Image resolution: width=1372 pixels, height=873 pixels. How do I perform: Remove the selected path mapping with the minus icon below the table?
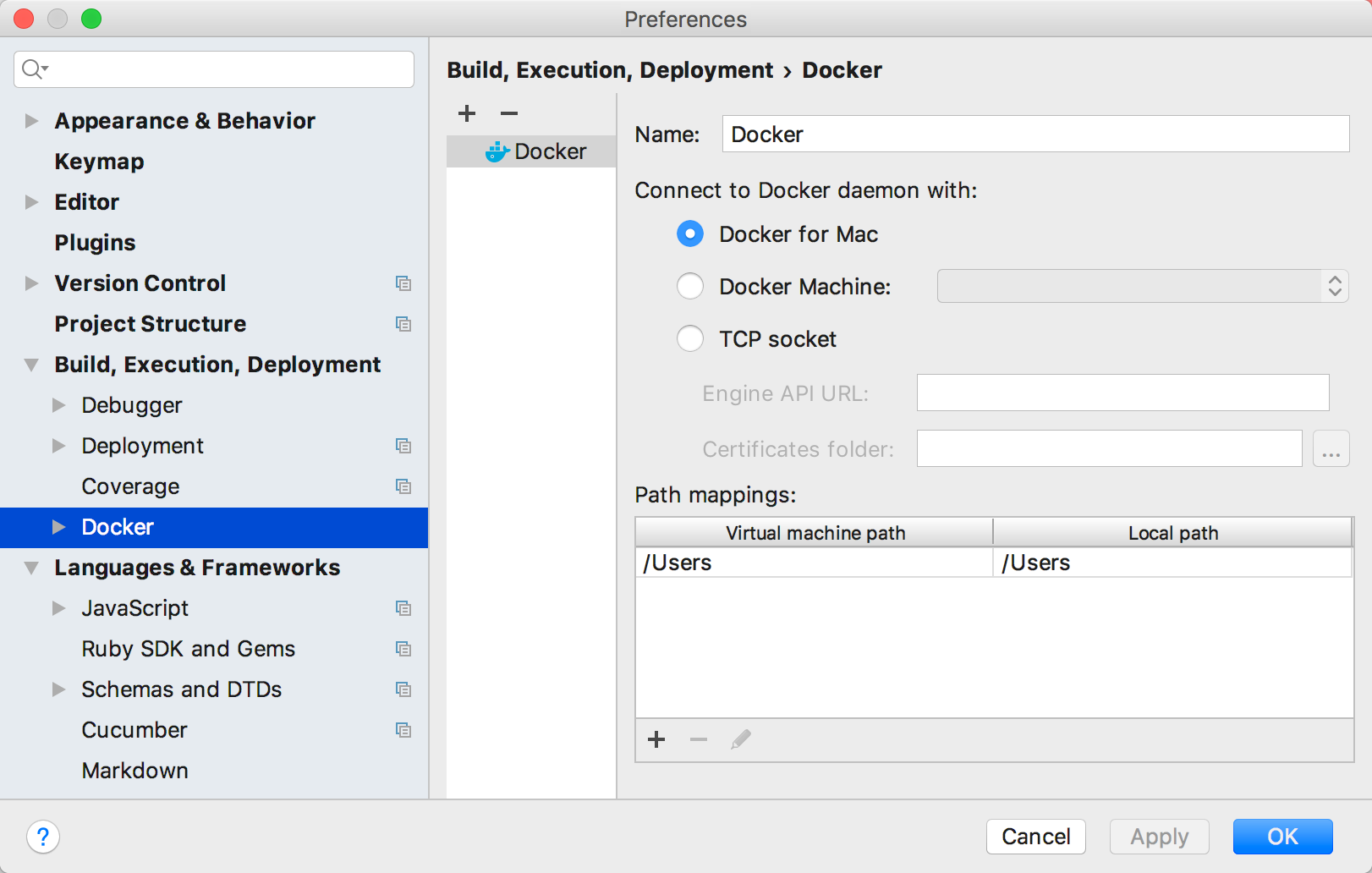coord(699,740)
